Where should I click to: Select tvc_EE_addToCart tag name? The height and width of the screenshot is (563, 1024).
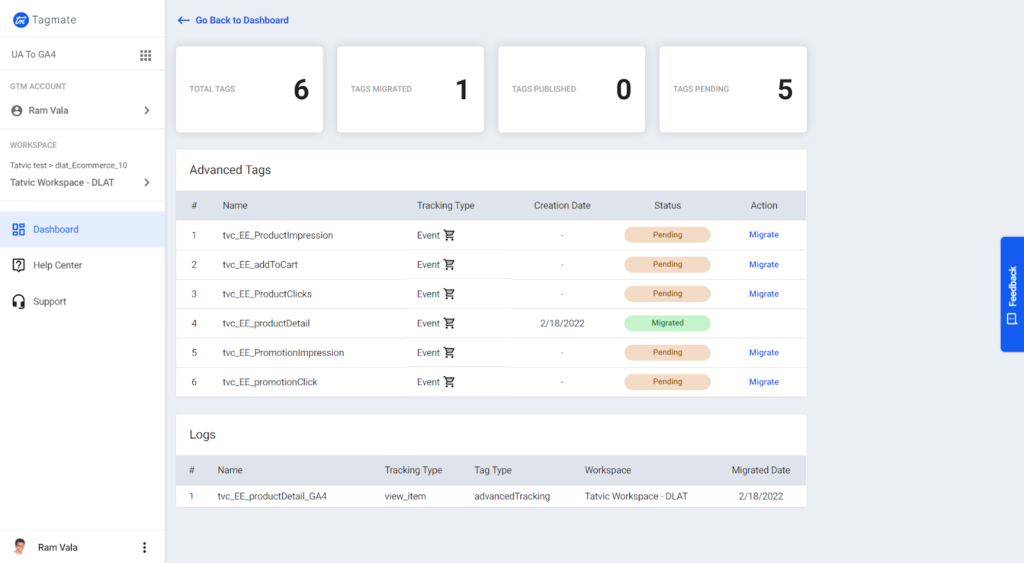260,265
